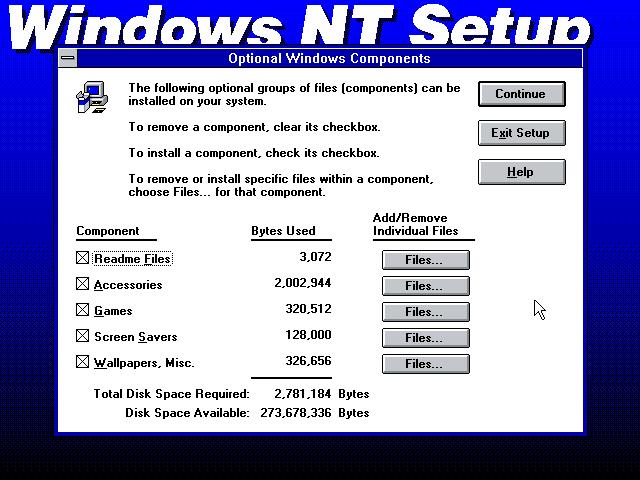Screen dimensions: 640x480
Task: Open Files... for Wallpapers, Misc.
Action: 425,364
